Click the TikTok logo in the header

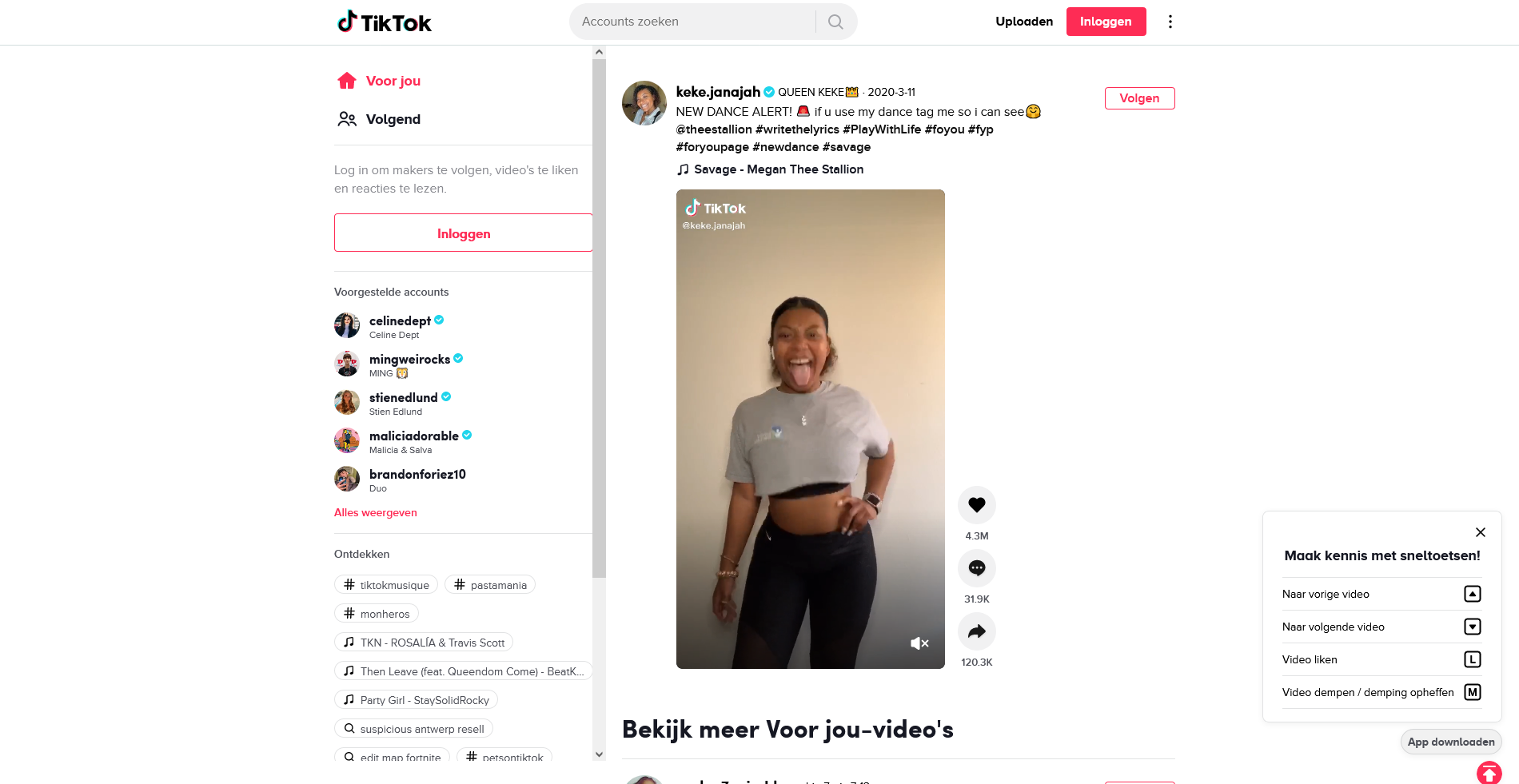[x=385, y=22]
